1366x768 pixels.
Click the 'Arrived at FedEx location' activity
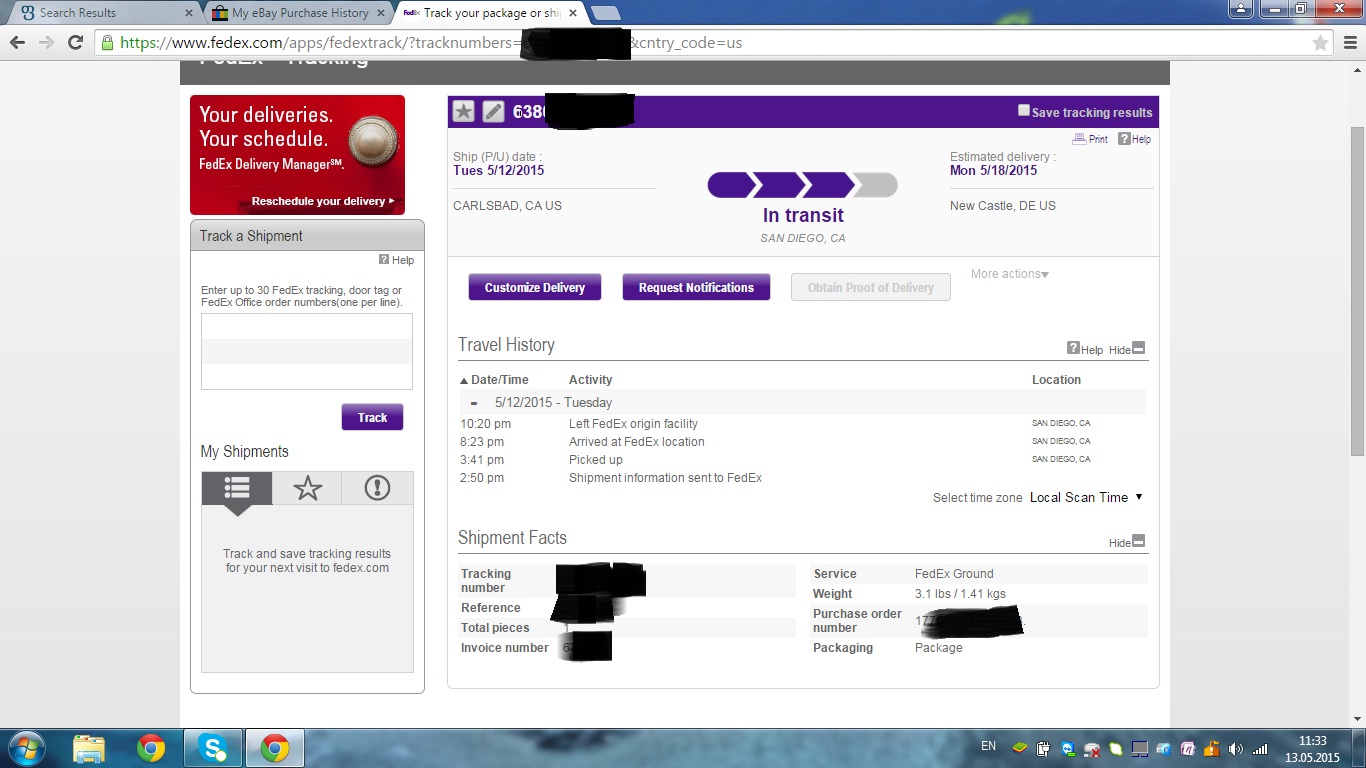pyautogui.click(x=636, y=442)
